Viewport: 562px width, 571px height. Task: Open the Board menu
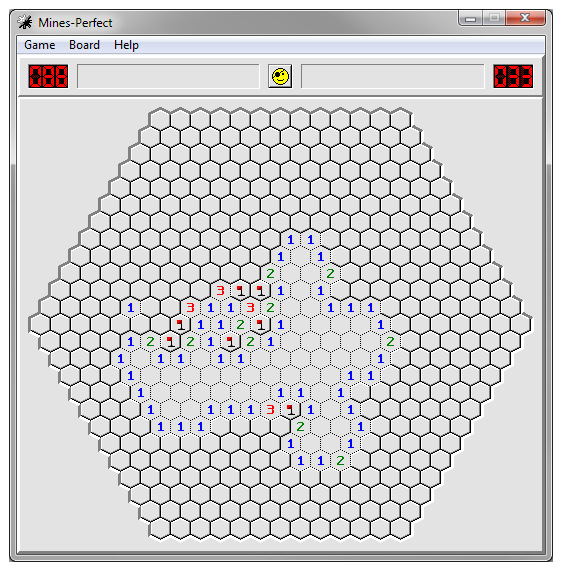coord(85,45)
